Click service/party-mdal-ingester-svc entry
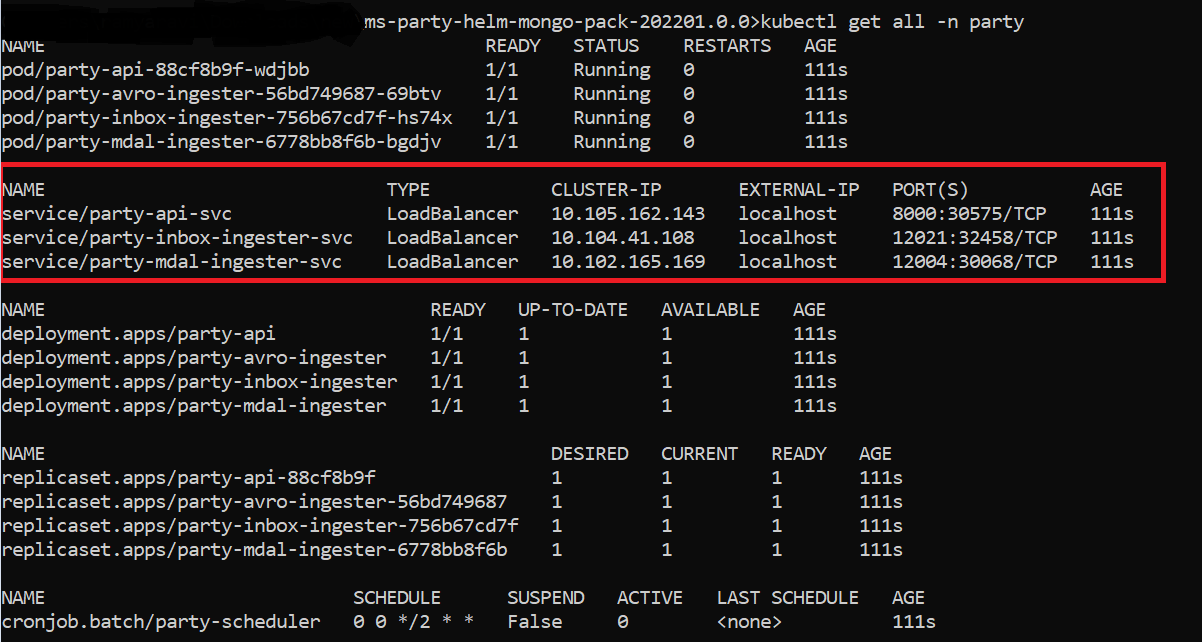 click(x=172, y=262)
